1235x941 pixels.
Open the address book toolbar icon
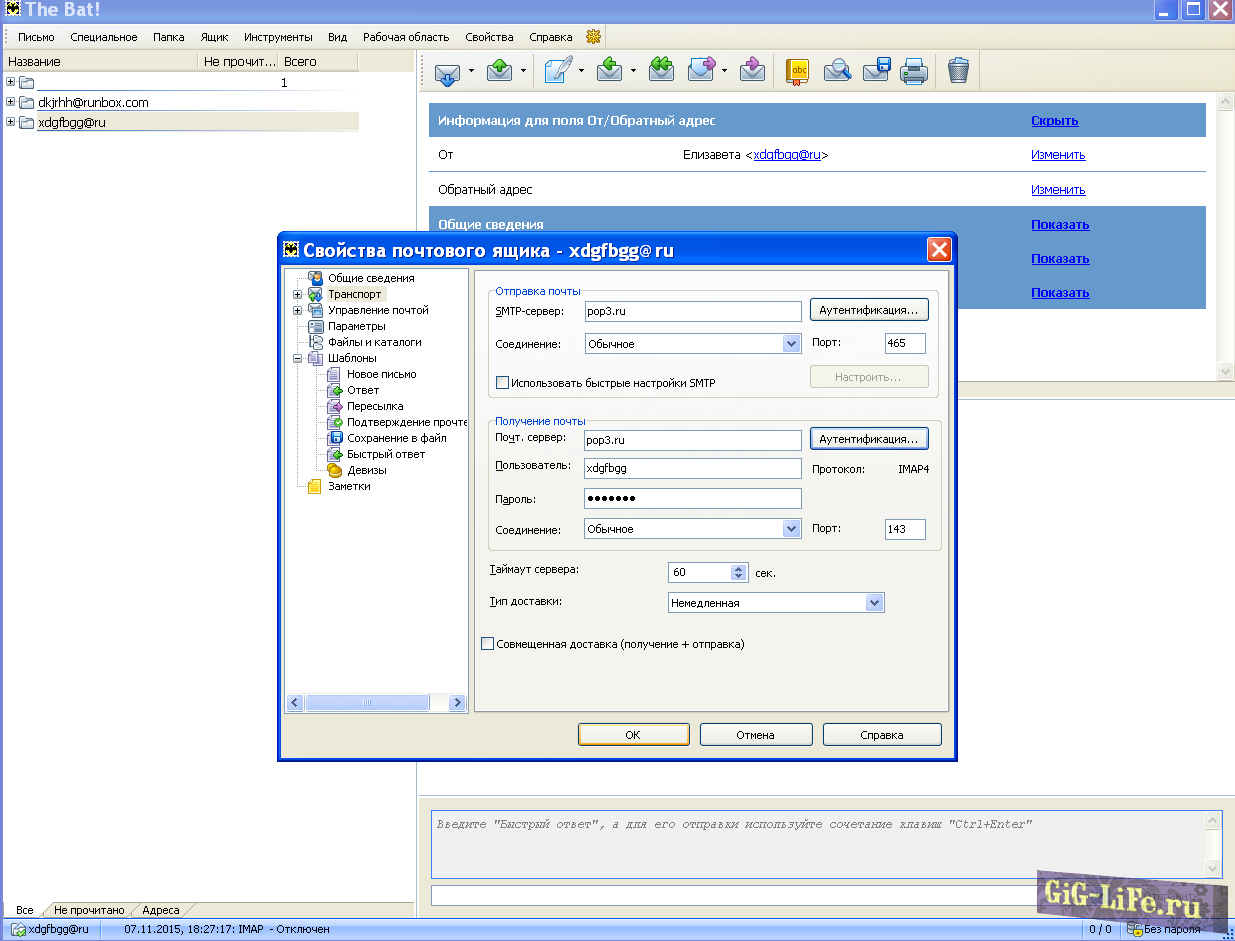point(797,71)
